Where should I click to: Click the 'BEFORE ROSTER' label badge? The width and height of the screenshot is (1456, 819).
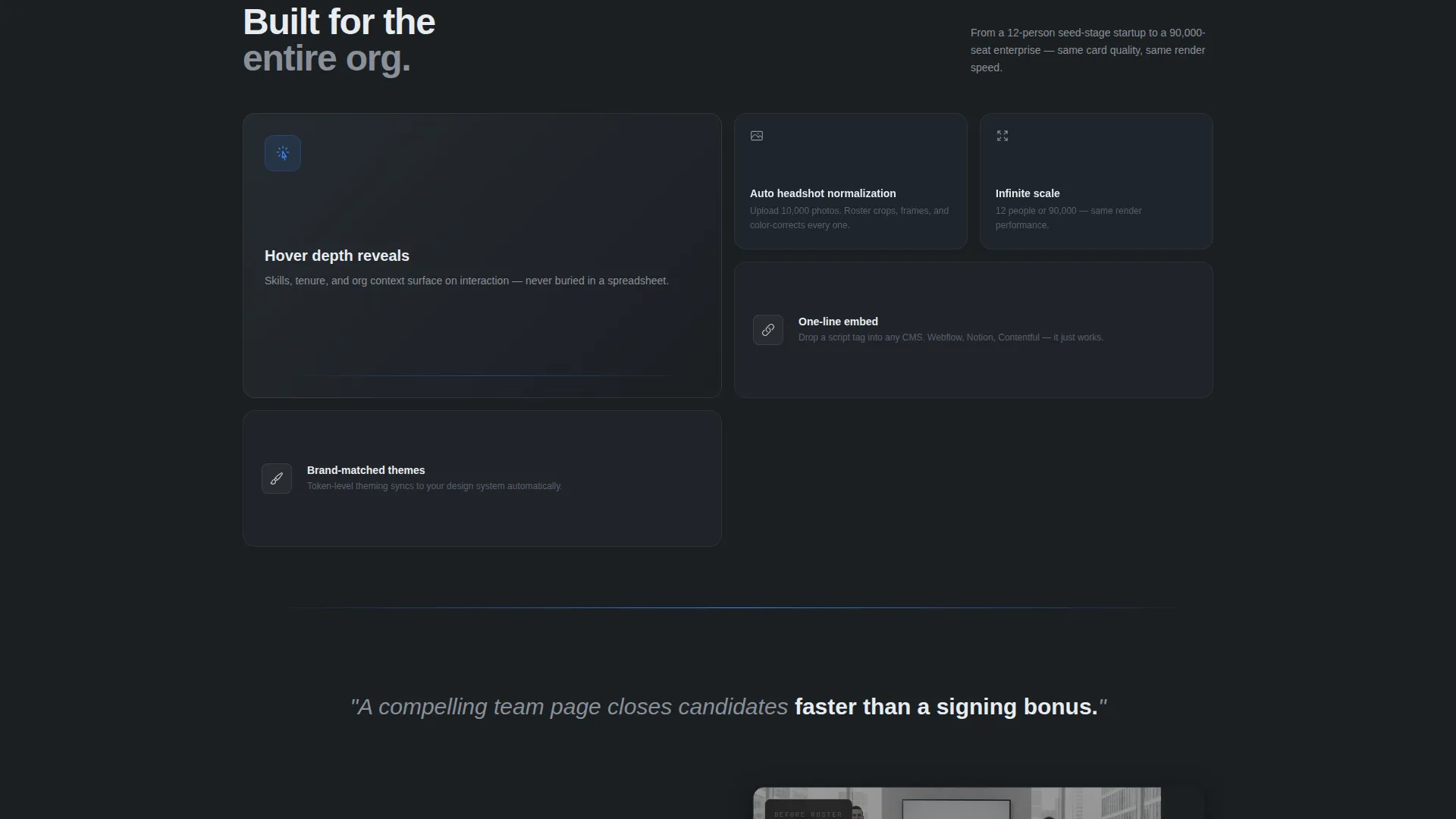808,814
